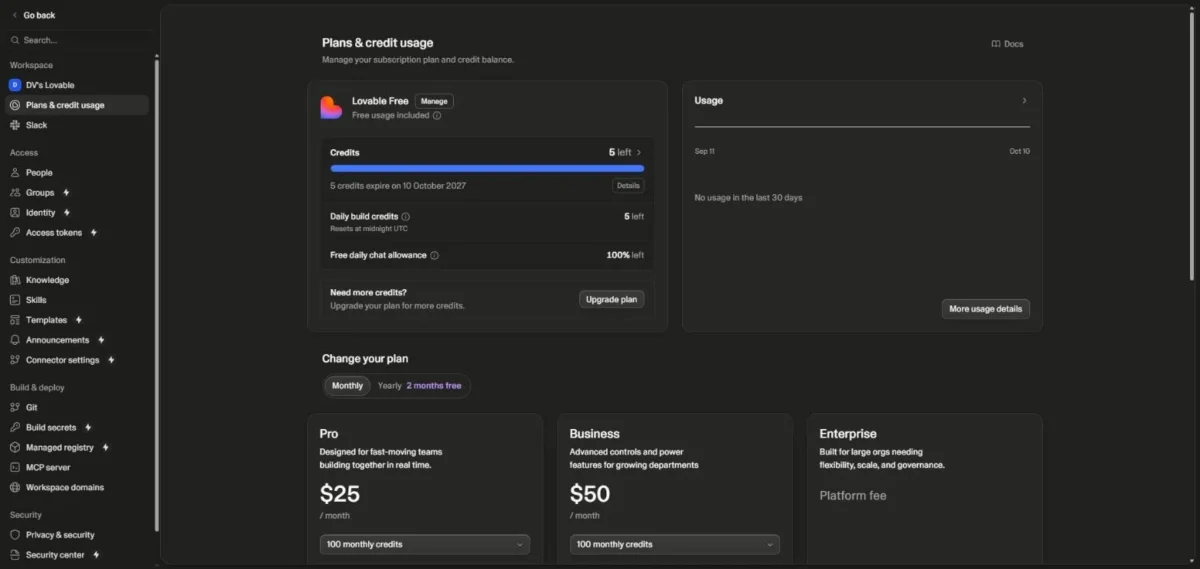1200x569 pixels.
Task: Click the $25 Pro plan price
Action: tap(340, 494)
